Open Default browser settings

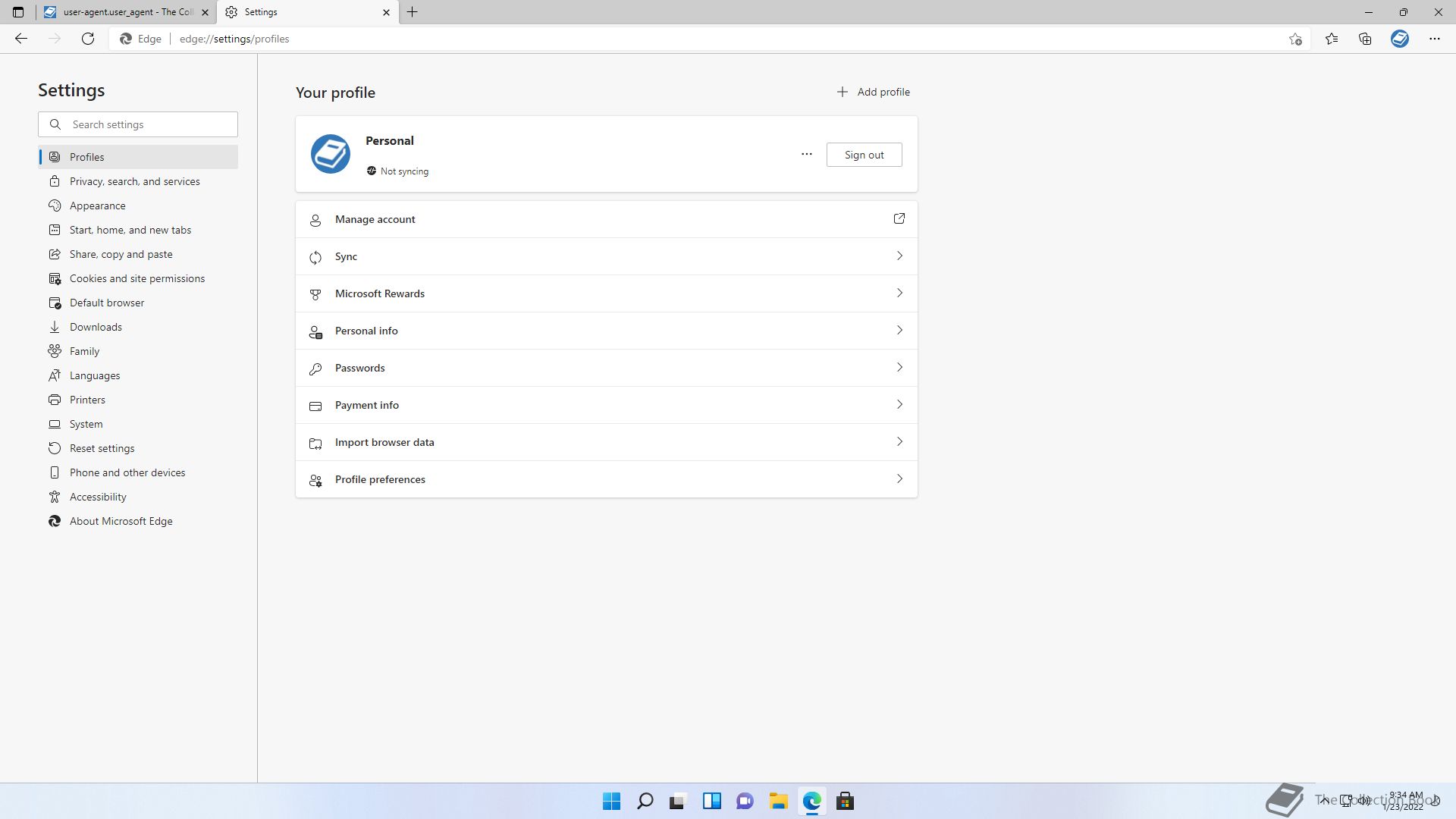point(138,303)
